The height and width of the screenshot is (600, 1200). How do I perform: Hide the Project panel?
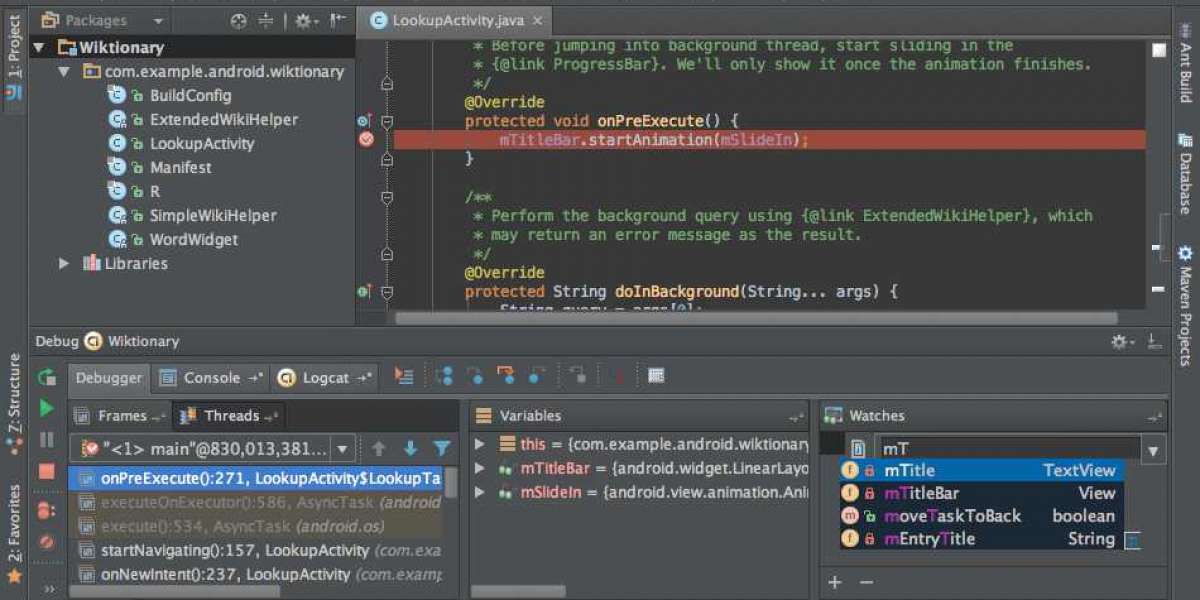pos(338,20)
